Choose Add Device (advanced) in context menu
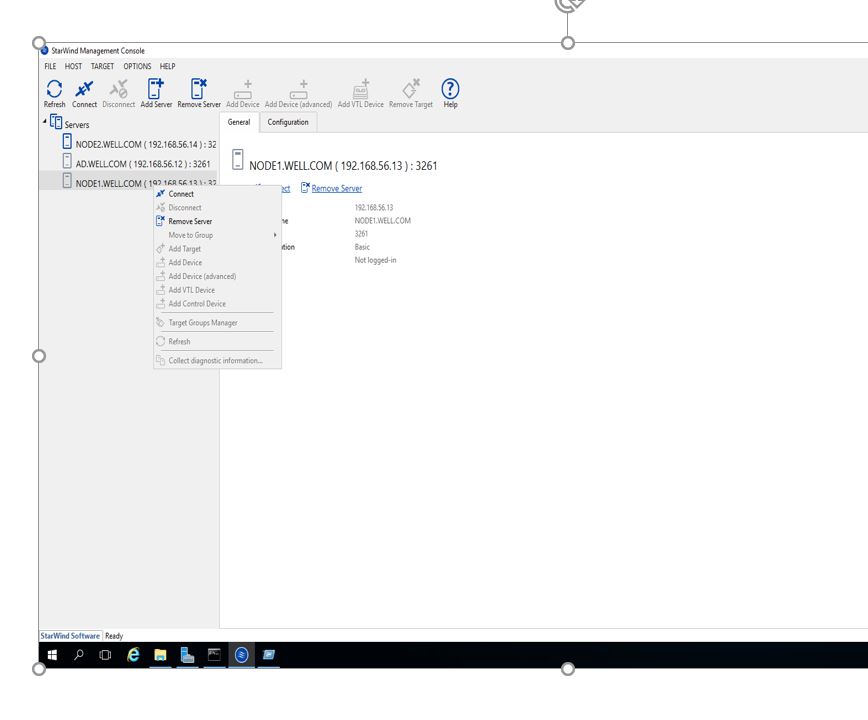The image size is (868, 720). tap(217, 276)
